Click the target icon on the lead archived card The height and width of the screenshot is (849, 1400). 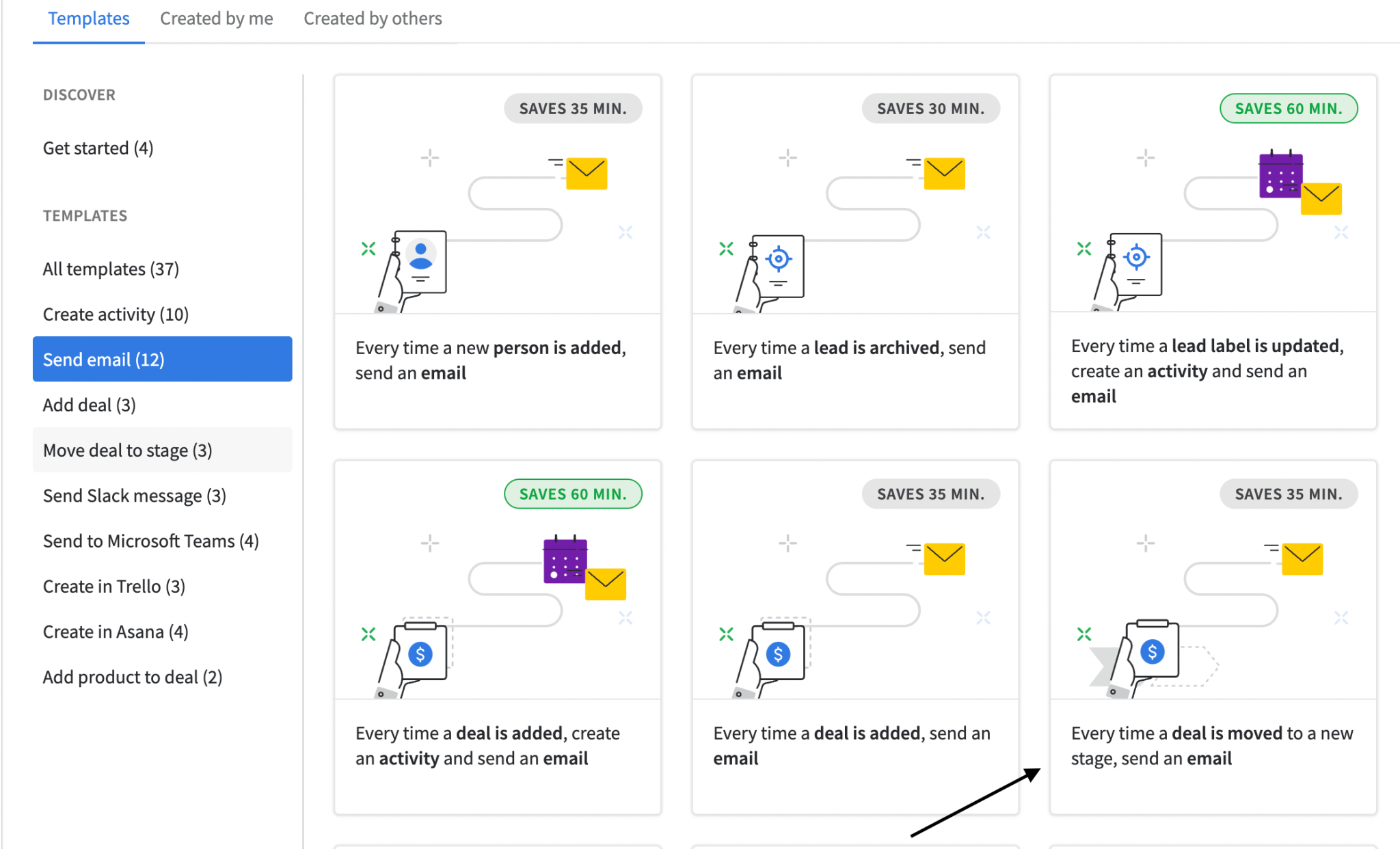tap(778, 258)
